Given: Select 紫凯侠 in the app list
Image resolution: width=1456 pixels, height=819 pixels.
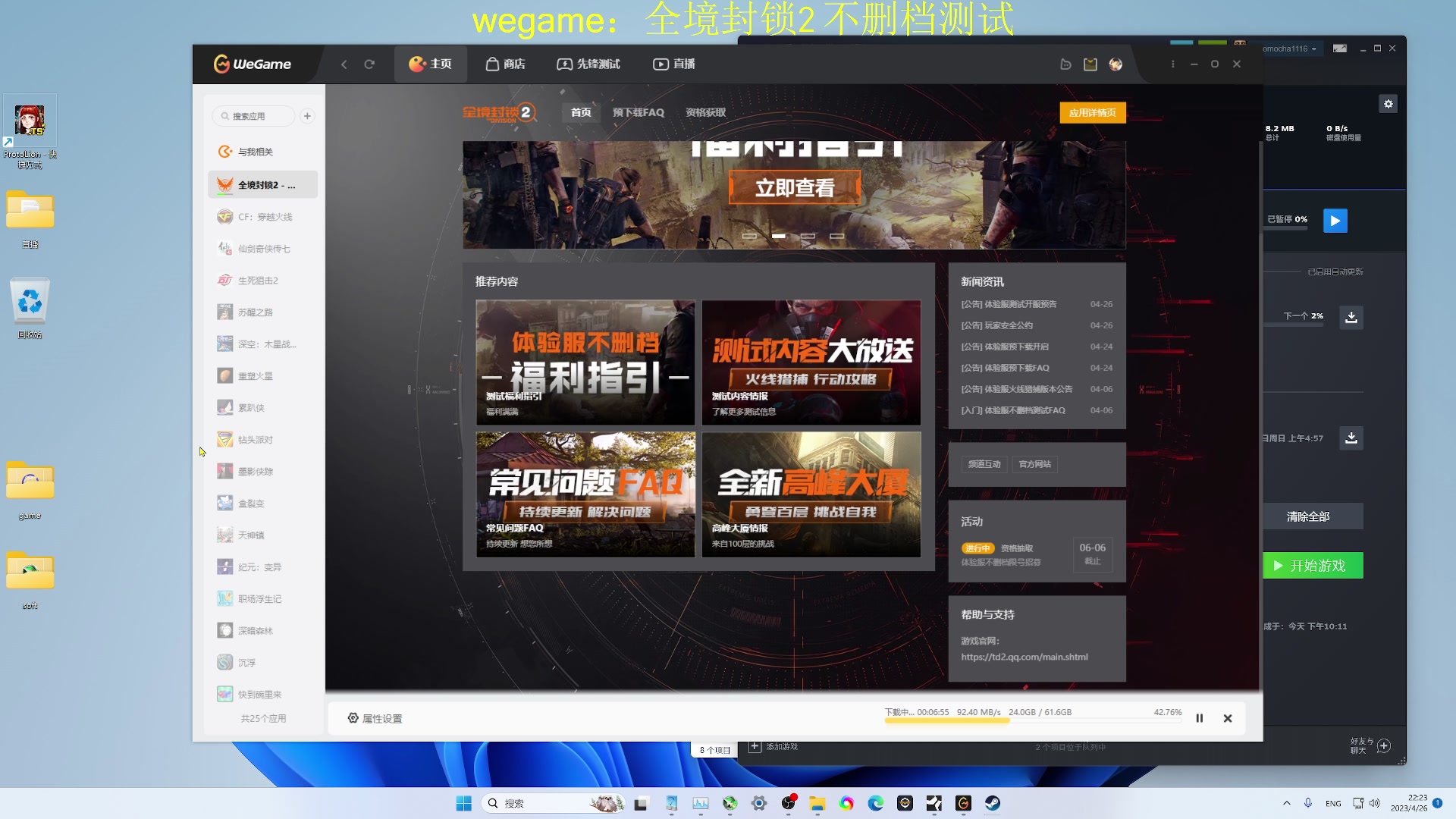Looking at the screenshot, I should click(262, 408).
